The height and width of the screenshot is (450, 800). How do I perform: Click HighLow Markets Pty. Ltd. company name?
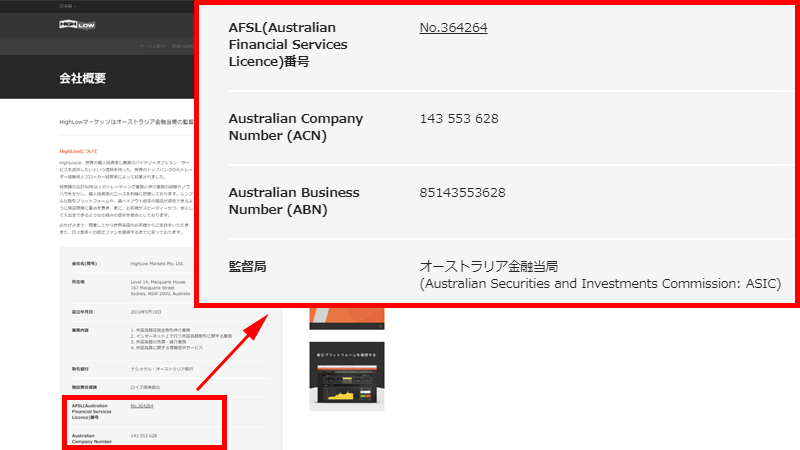click(157, 264)
